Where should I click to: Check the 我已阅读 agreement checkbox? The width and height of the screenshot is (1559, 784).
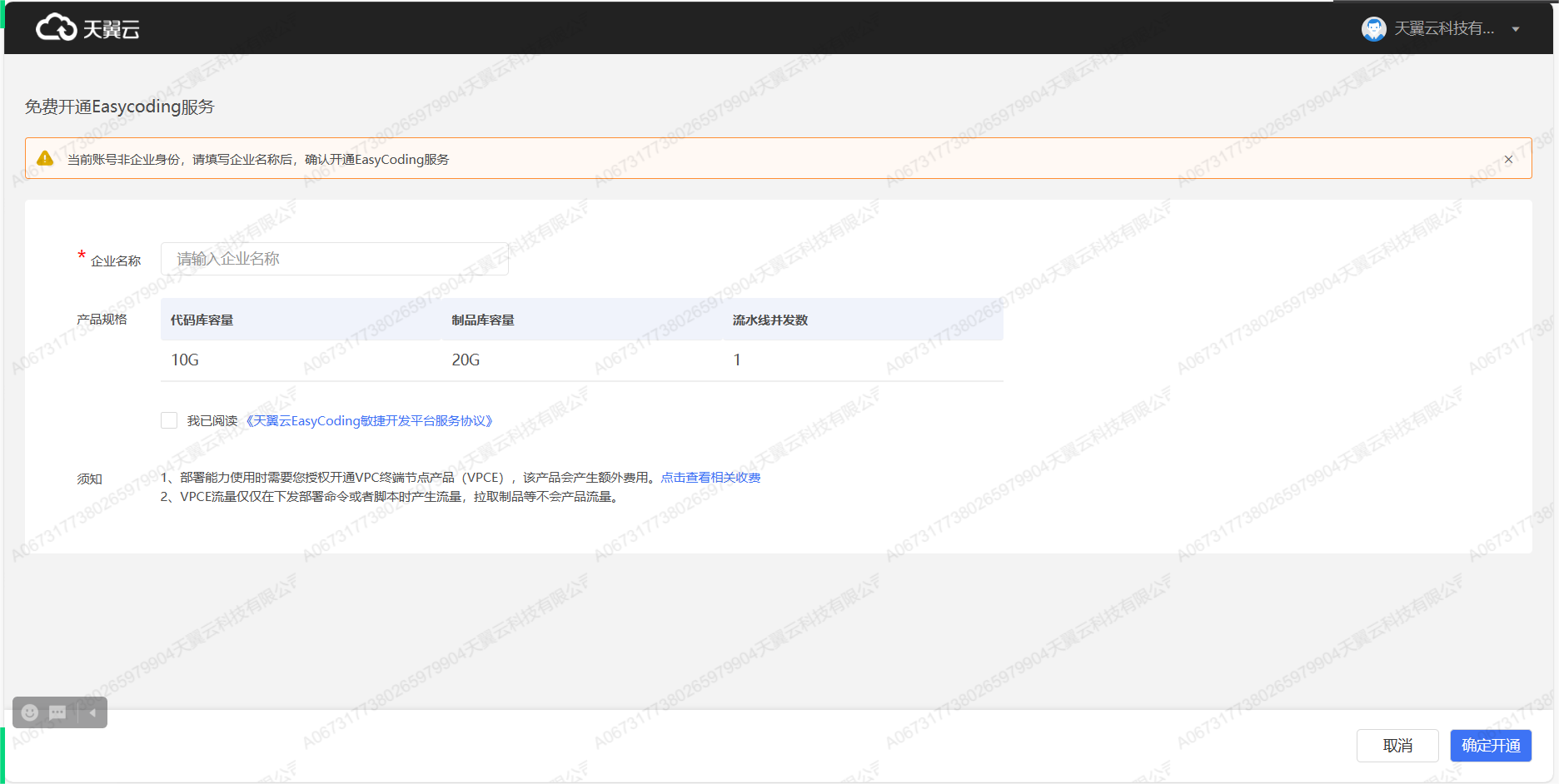(x=169, y=420)
